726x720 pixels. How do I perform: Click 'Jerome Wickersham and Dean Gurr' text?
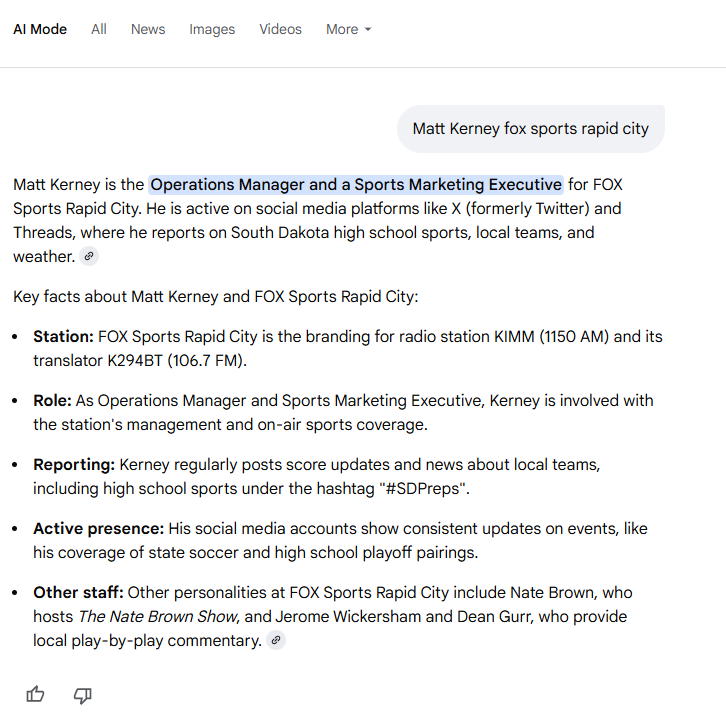403,616
